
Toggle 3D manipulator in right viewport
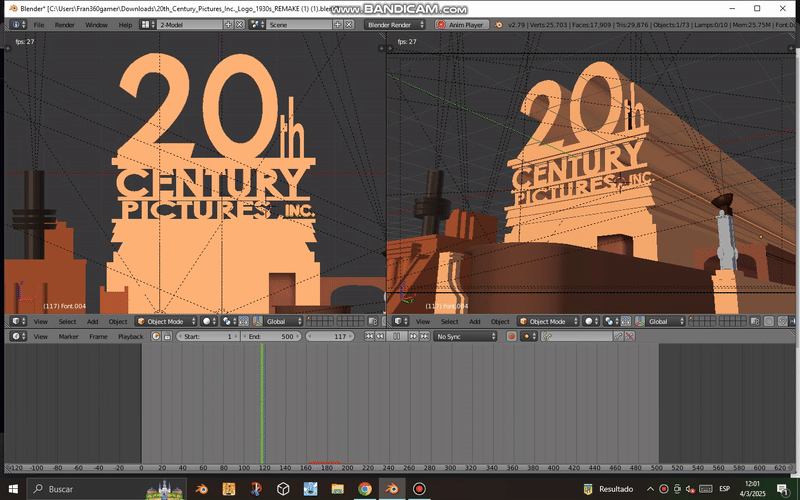pyautogui.click(x=640, y=321)
